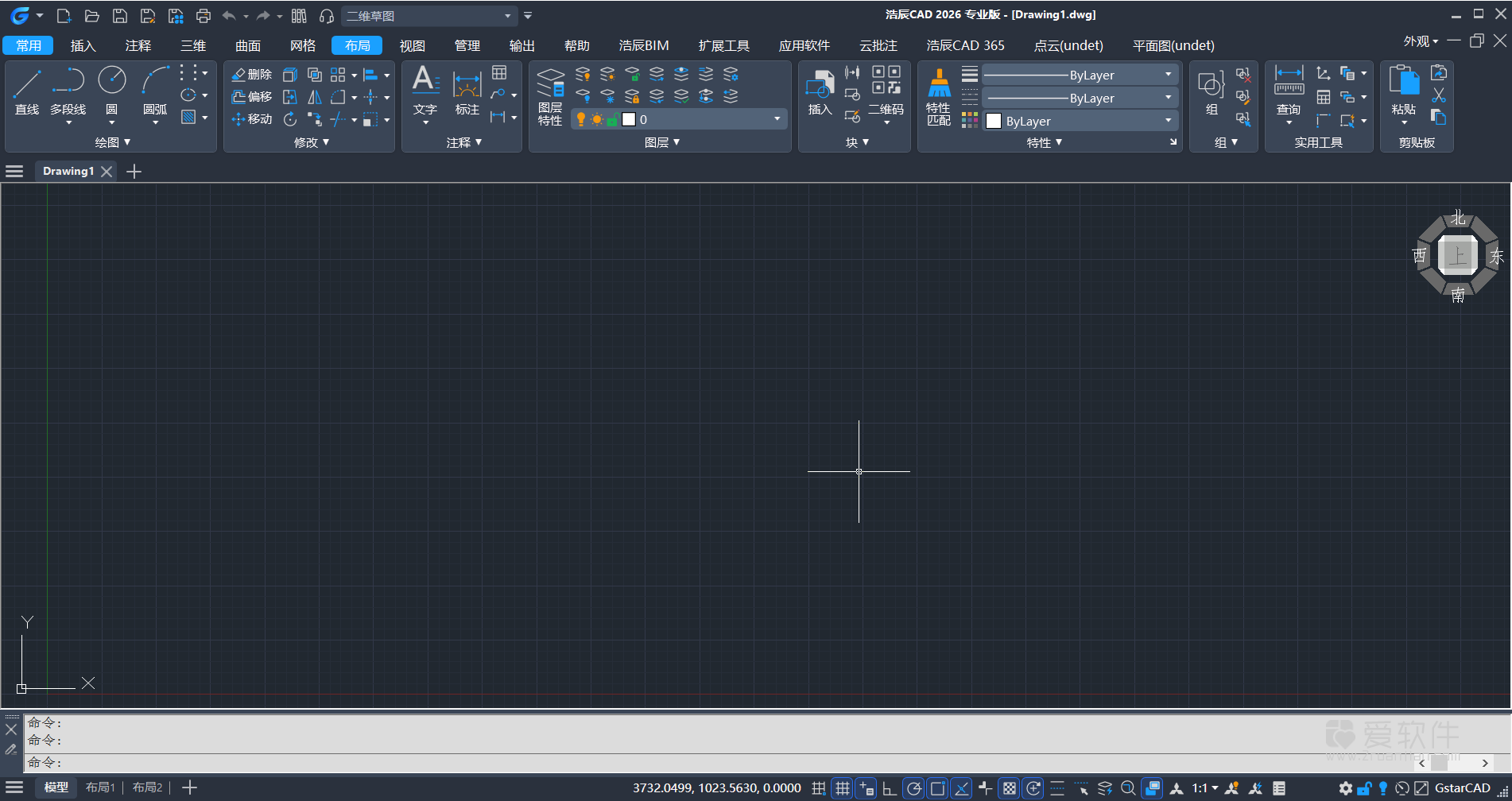The width and height of the screenshot is (1512, 801).
Task: Click the 标注 dimension tool
Action: click(x=467, y=91)
